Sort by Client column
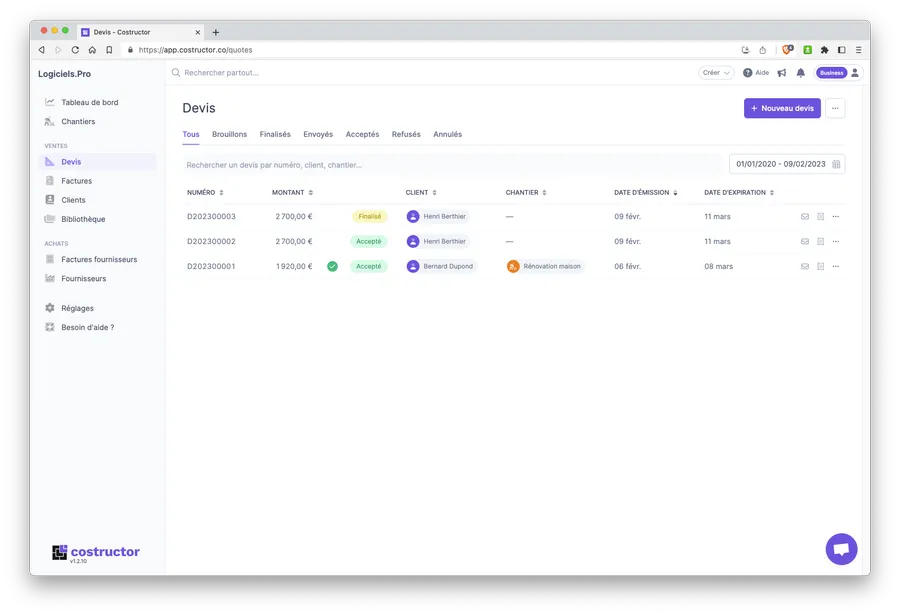Image resolution: width=900 pixels, height=615 pixels. (x=421, y=192)
